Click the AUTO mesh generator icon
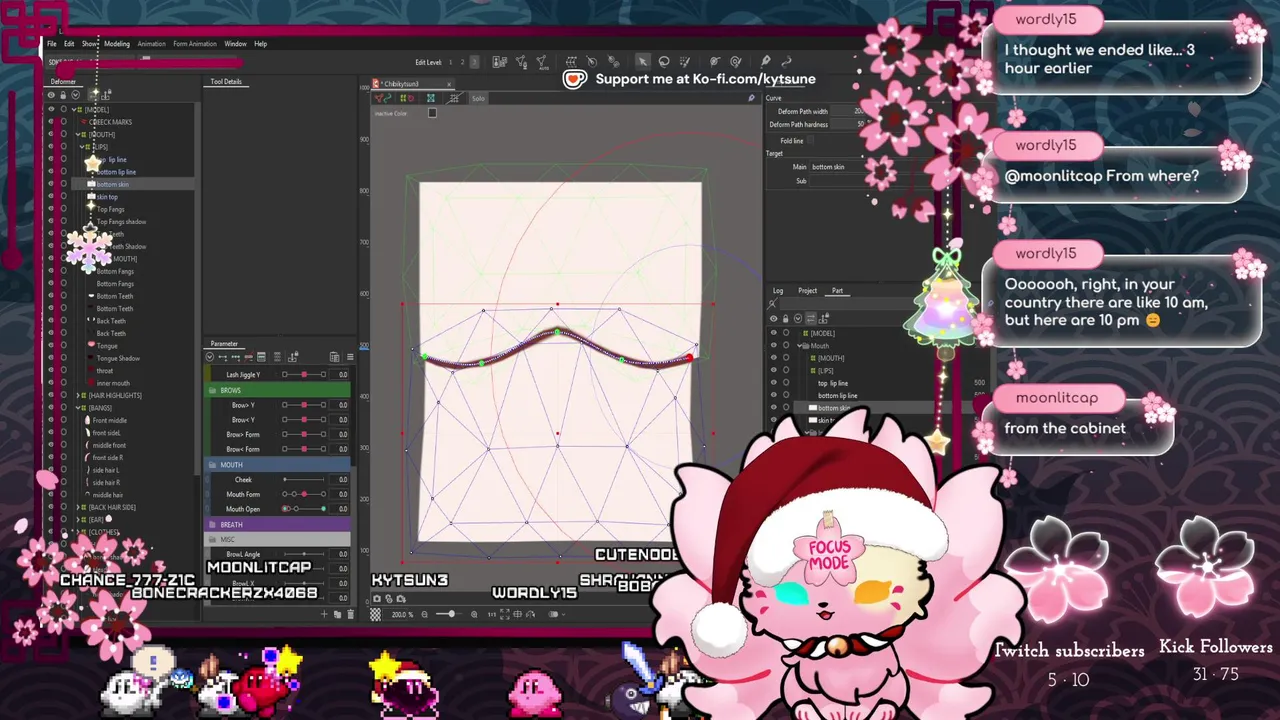The width and height of the screenshot is (1280, 720). point(543,62)
